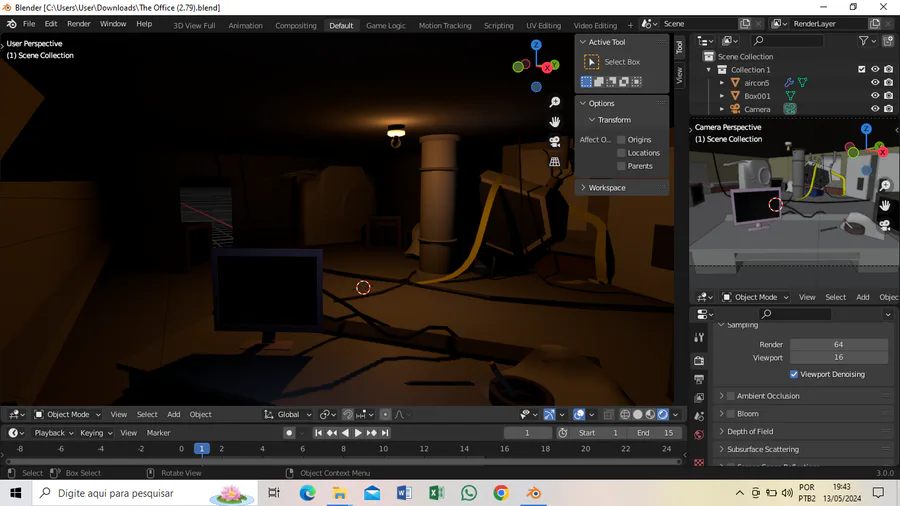
Task: Switch to the Scripting workspace tab
Action: point(498,25)
